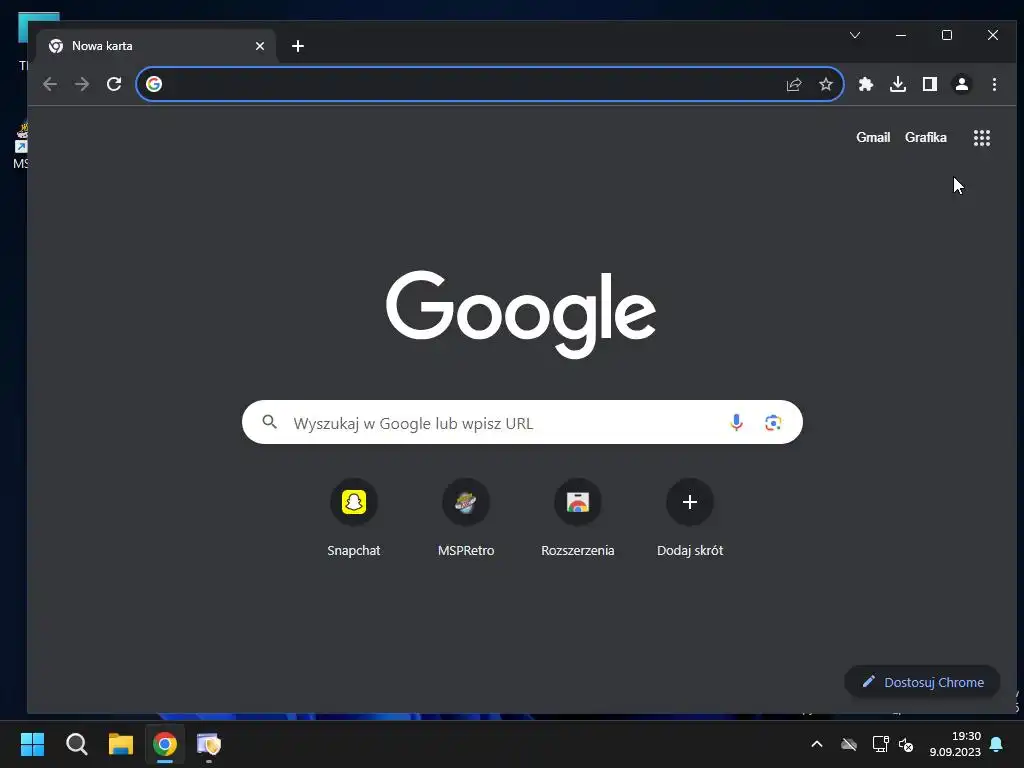
Task: Search by image with Google Lens icon
Action: click(773, 423)
